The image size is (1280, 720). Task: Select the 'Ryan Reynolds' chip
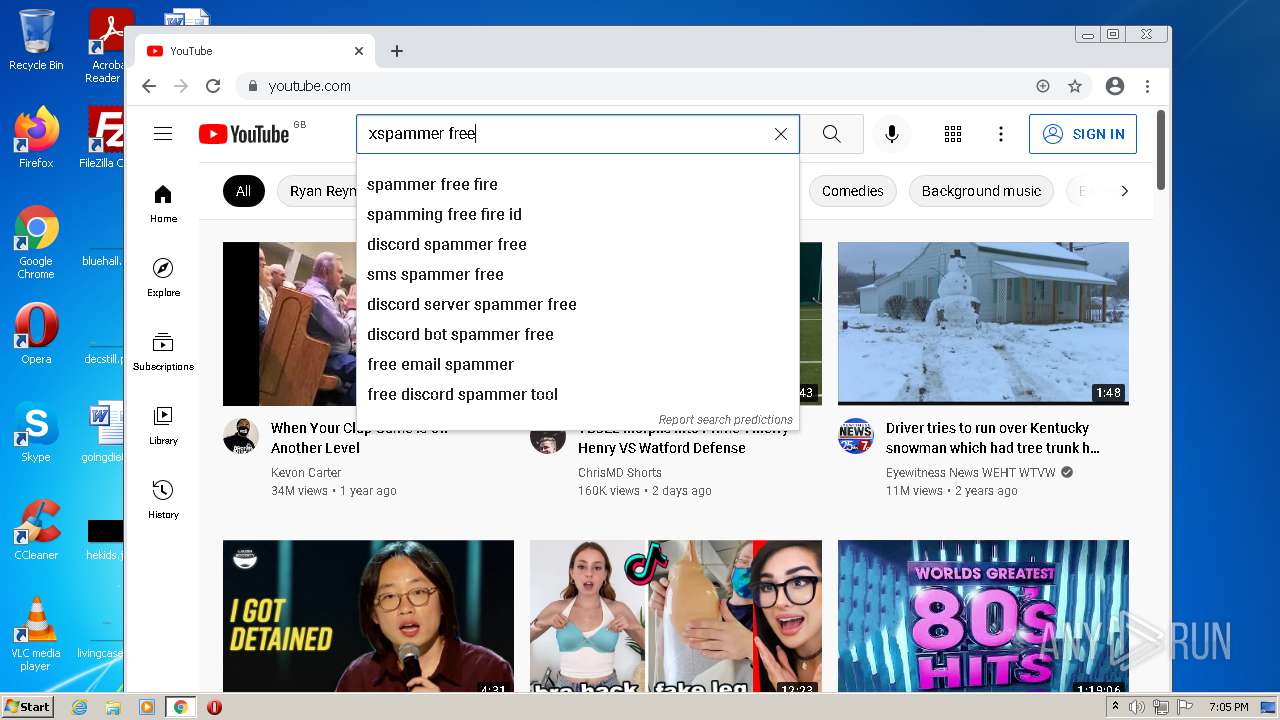click(x=317, y=191)
